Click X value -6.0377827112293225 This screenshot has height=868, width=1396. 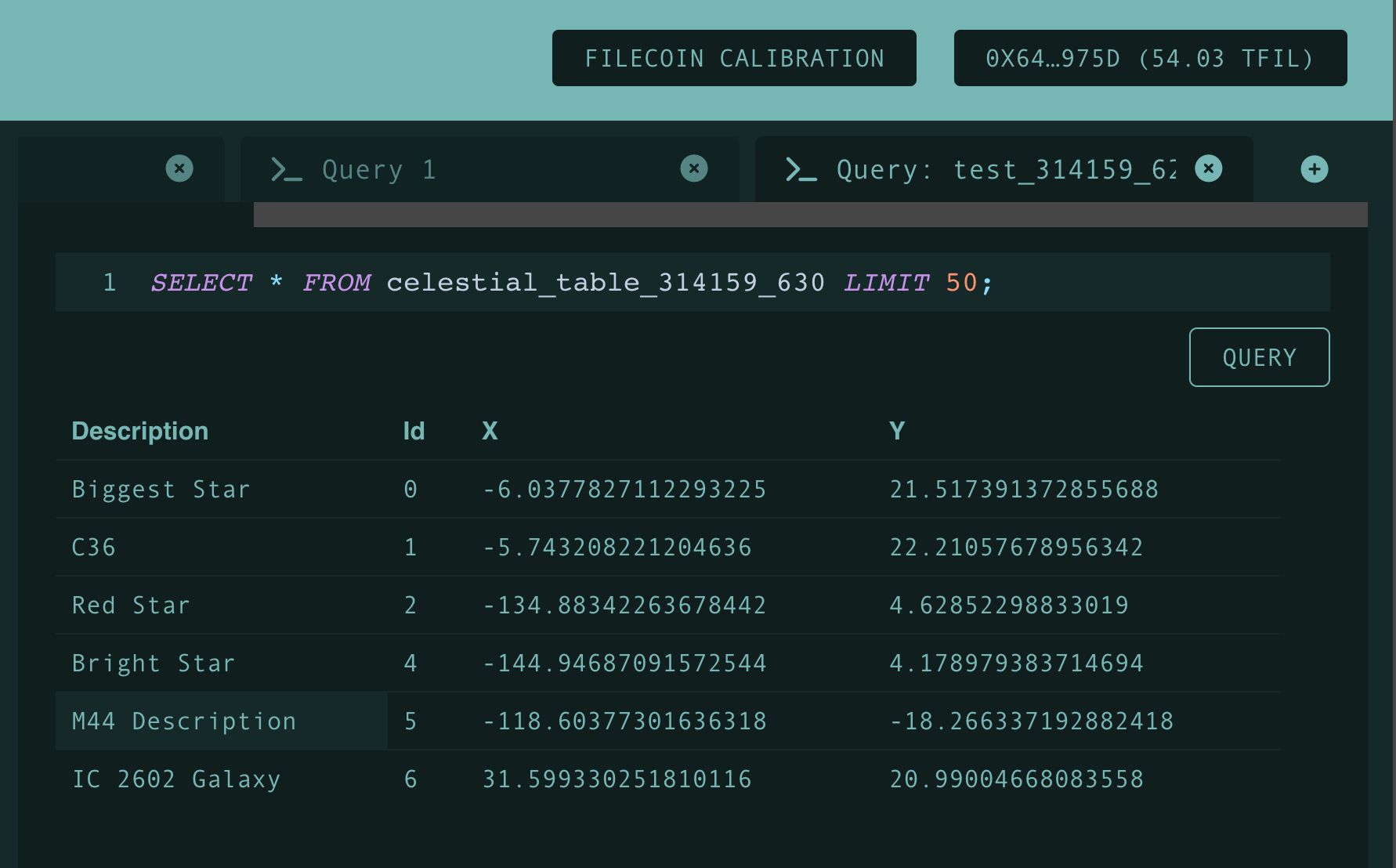tap(624, 490)
